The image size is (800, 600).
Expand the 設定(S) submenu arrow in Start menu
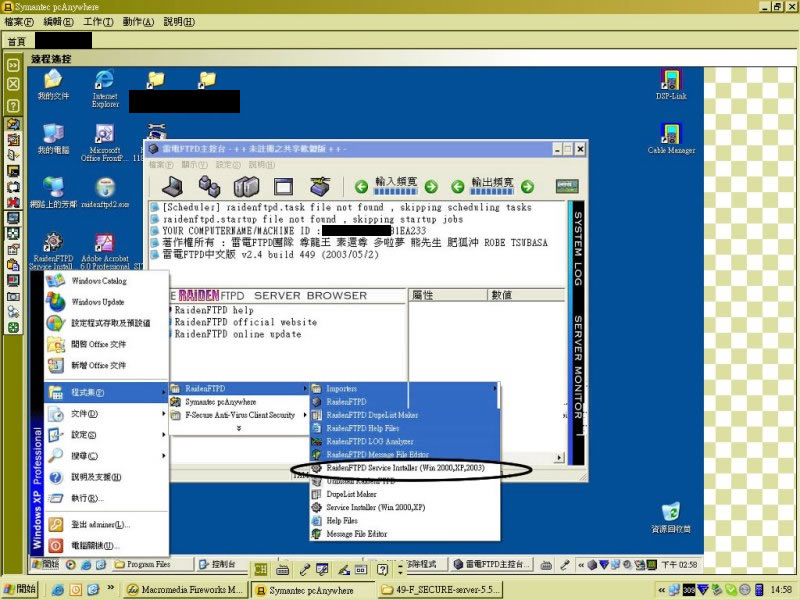[164, 435]
